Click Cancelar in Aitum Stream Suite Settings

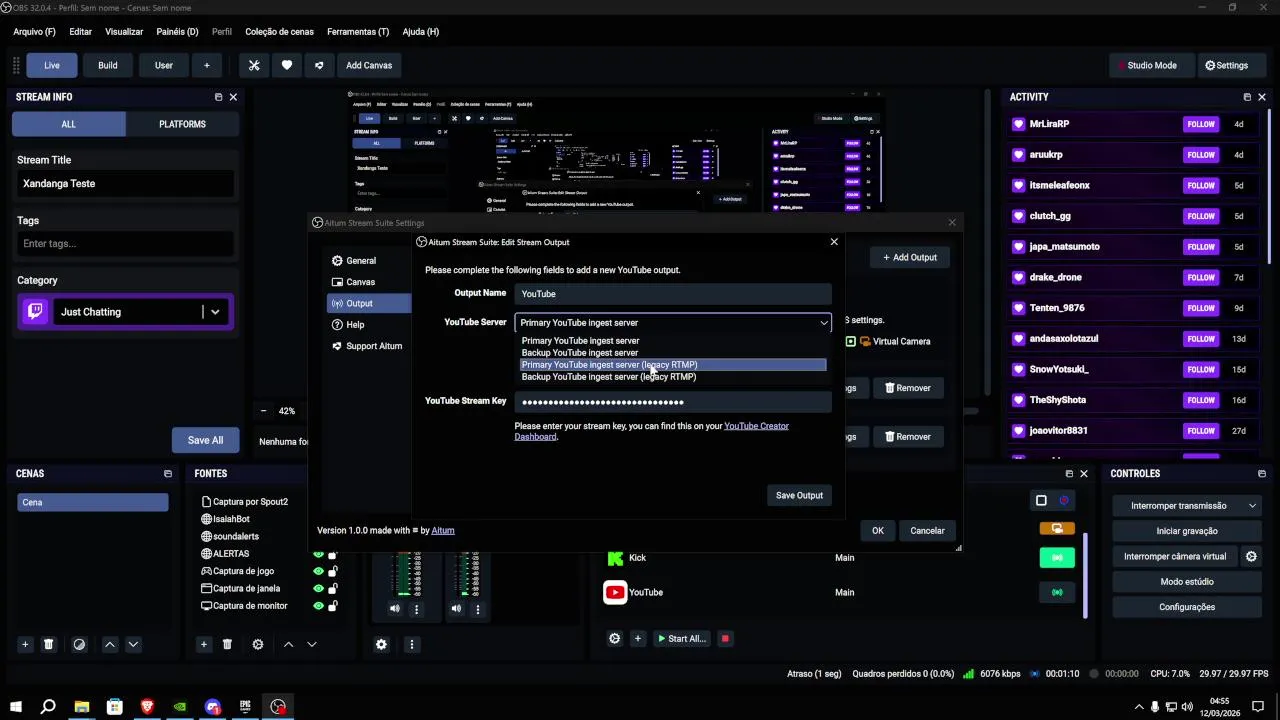(927, 530)
